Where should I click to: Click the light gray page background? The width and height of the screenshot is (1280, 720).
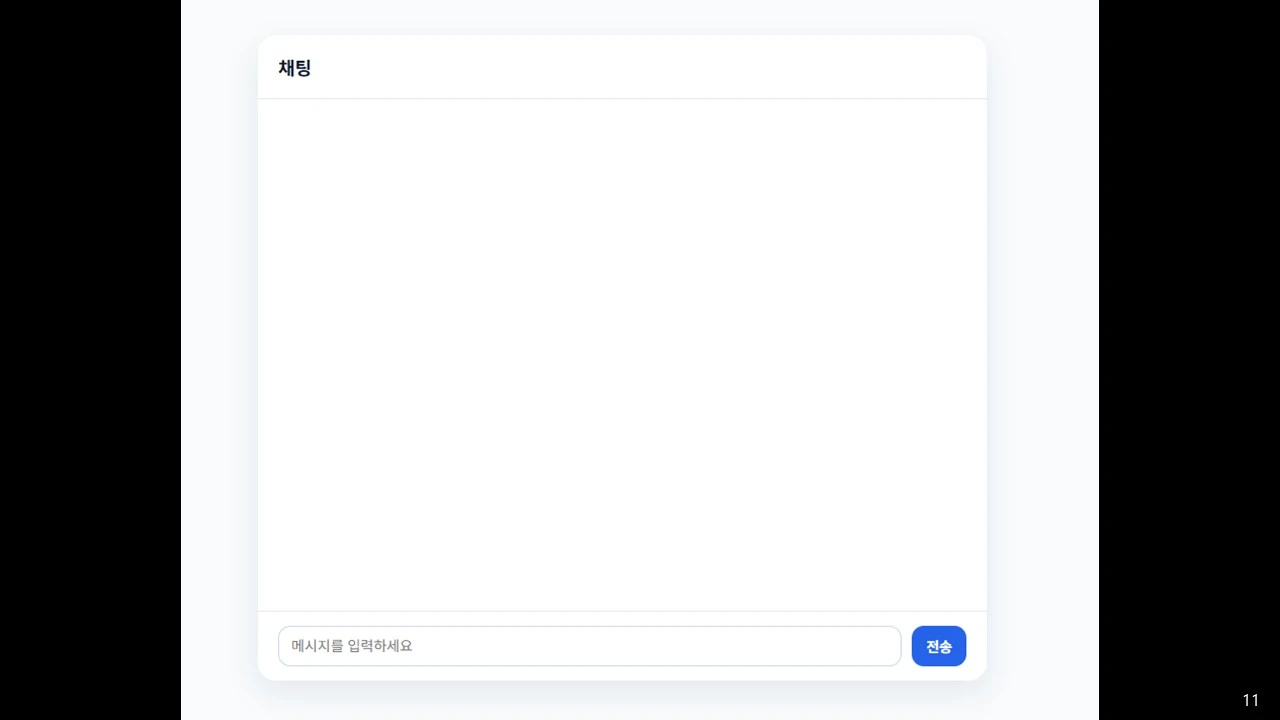tap(1040, 360)
